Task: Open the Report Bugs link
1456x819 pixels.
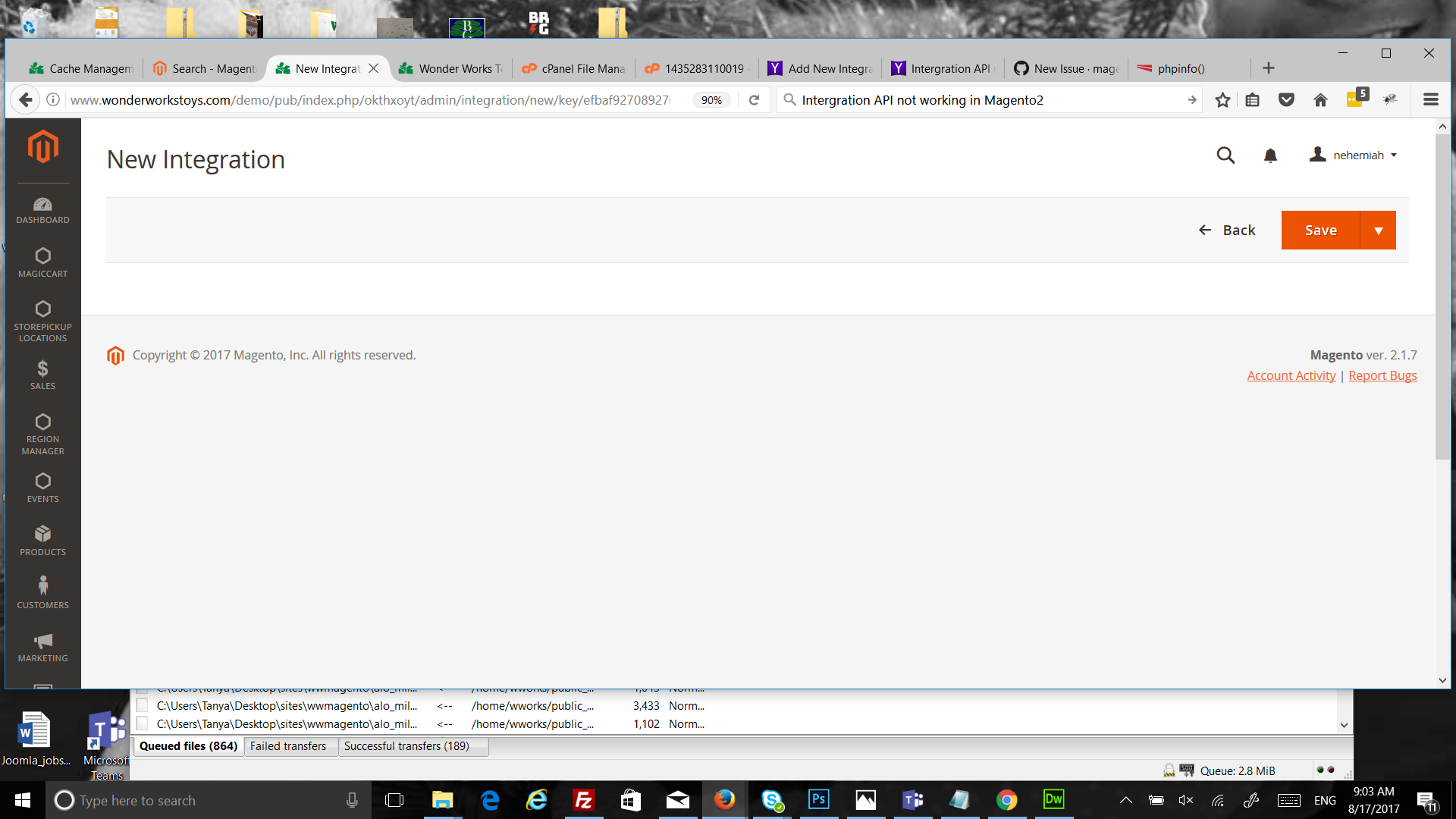Action: (1382, 375)
